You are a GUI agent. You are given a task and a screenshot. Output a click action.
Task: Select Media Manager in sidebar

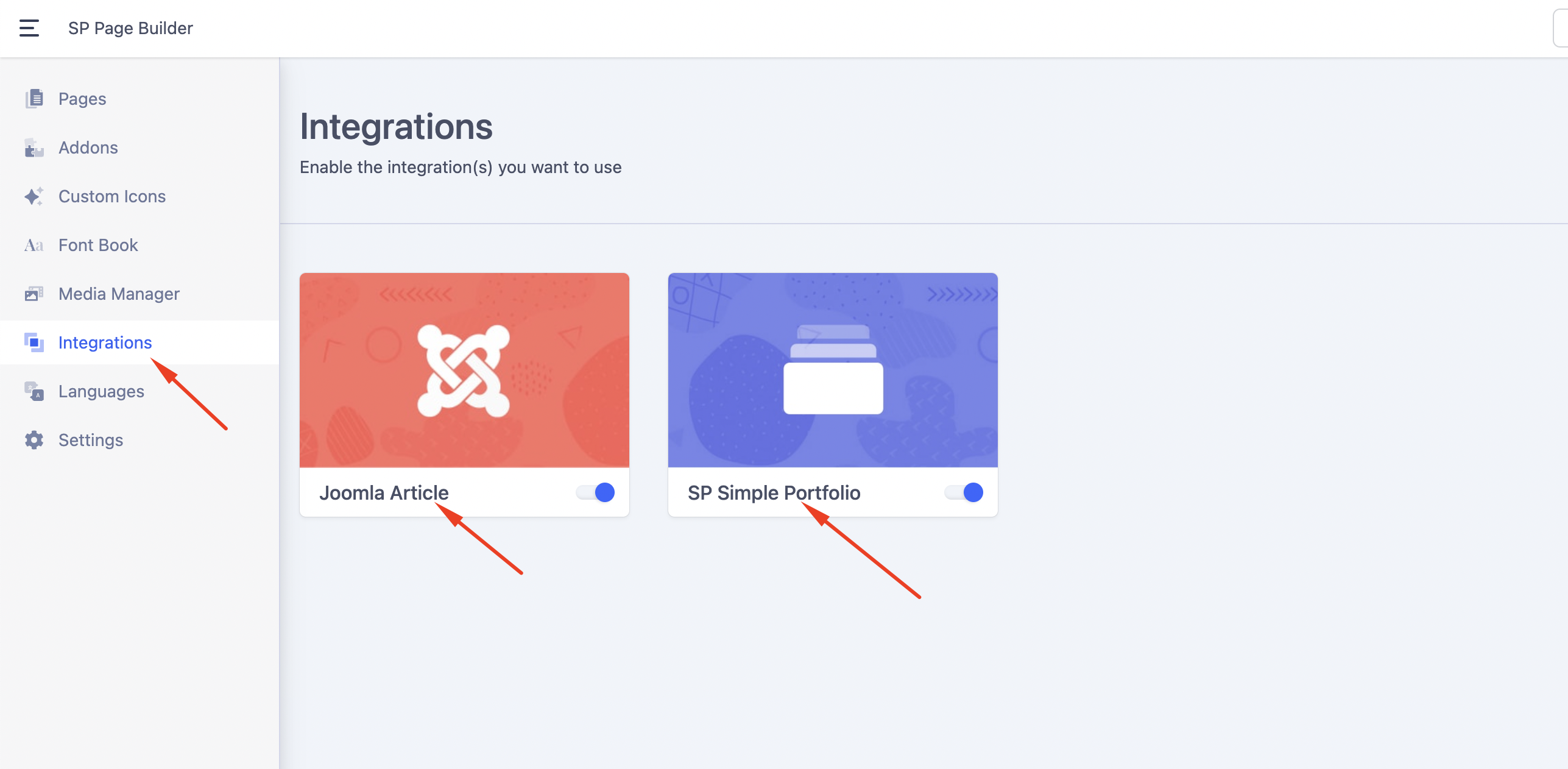pos(139,294)
